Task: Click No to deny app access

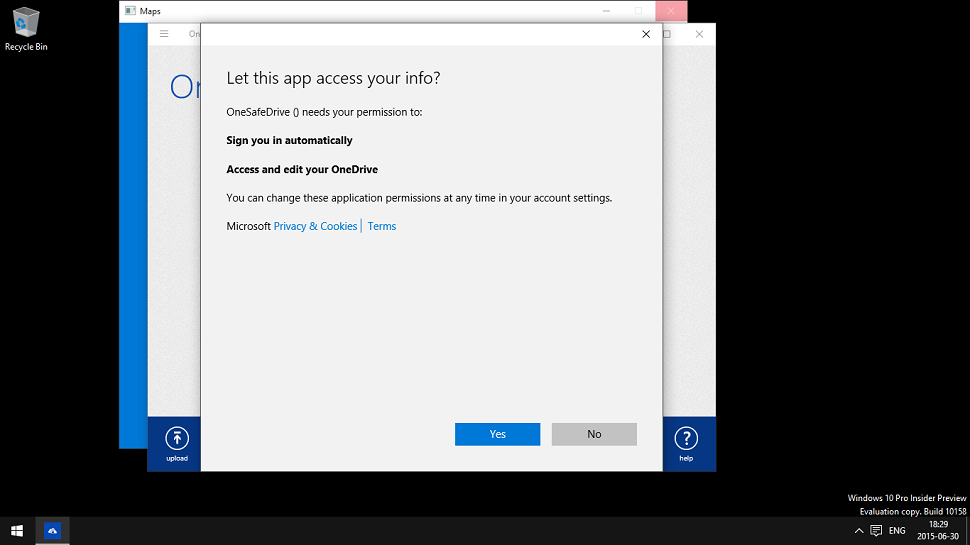Action: 594,434
